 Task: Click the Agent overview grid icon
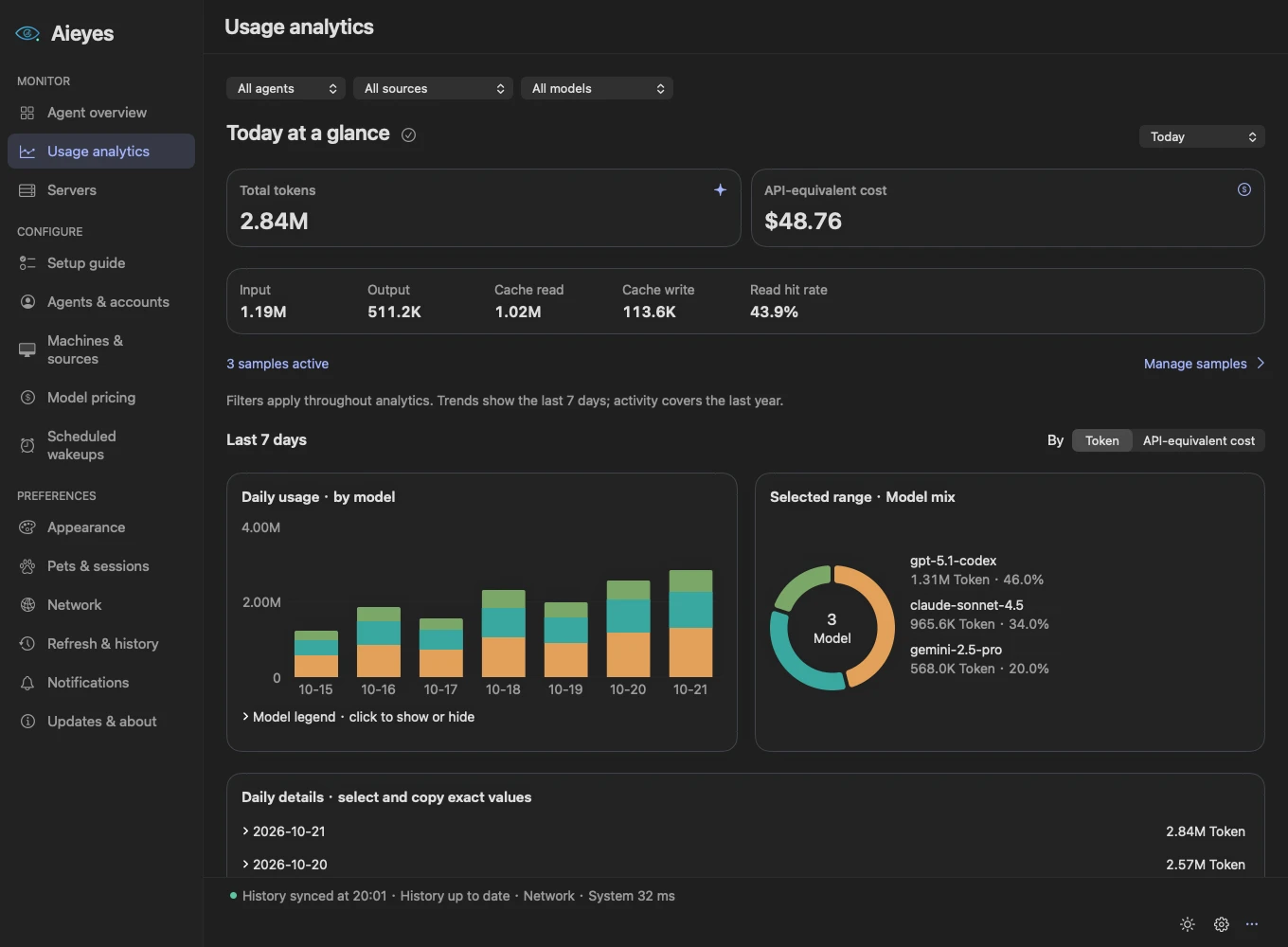[27, 113]
